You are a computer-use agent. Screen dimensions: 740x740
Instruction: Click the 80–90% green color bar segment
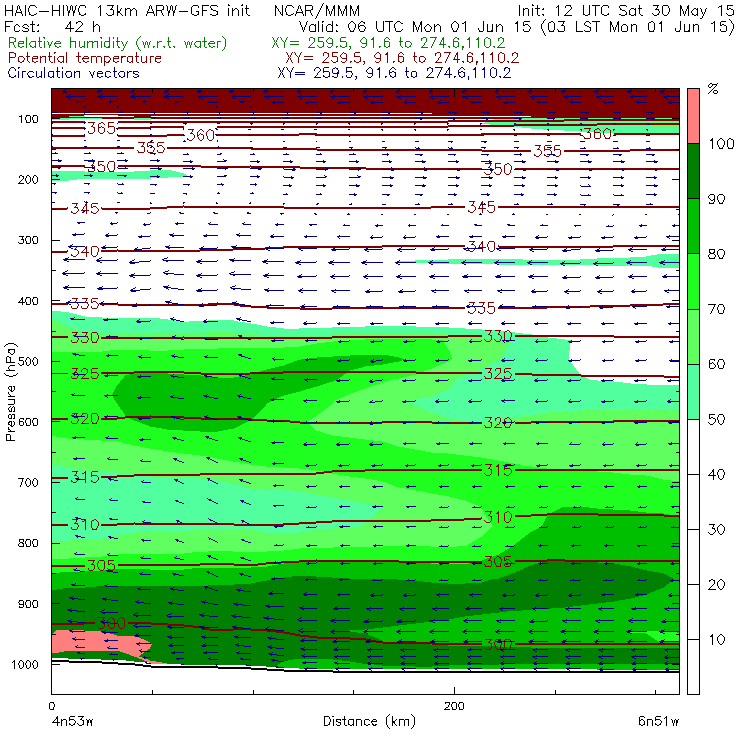tap(693, 226)
